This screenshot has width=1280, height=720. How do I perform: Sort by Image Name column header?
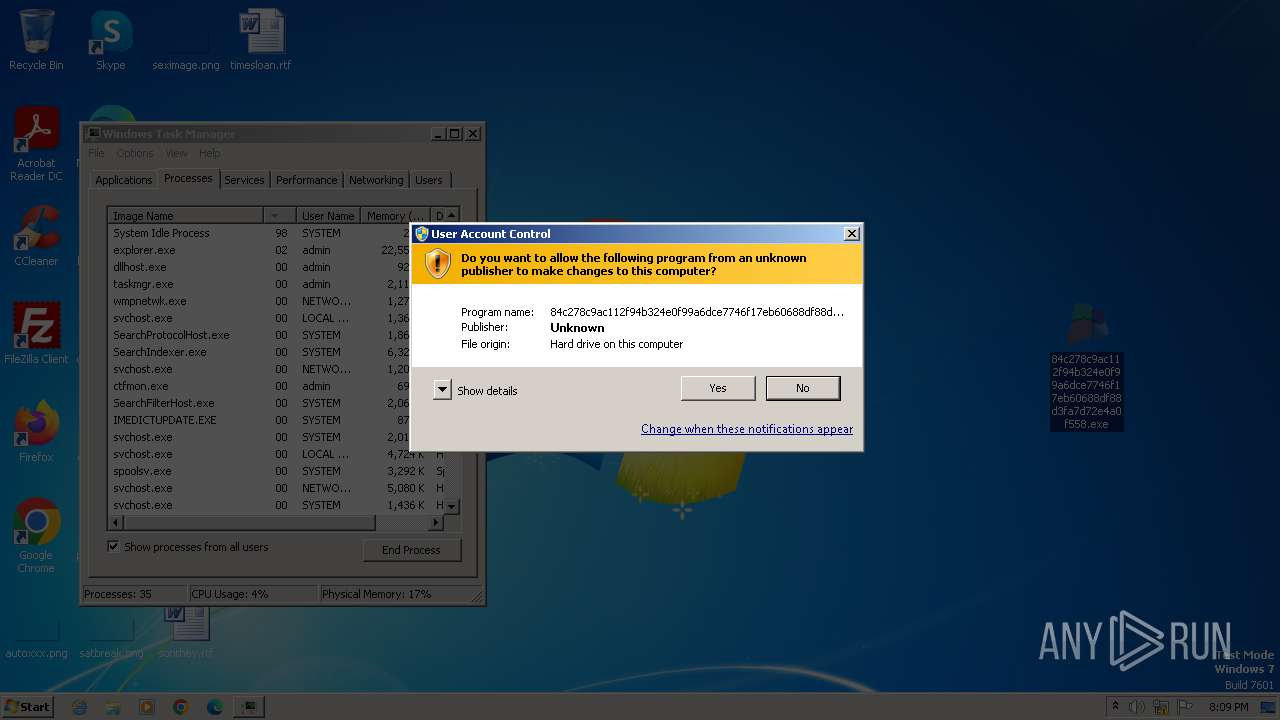pos(186,216)
